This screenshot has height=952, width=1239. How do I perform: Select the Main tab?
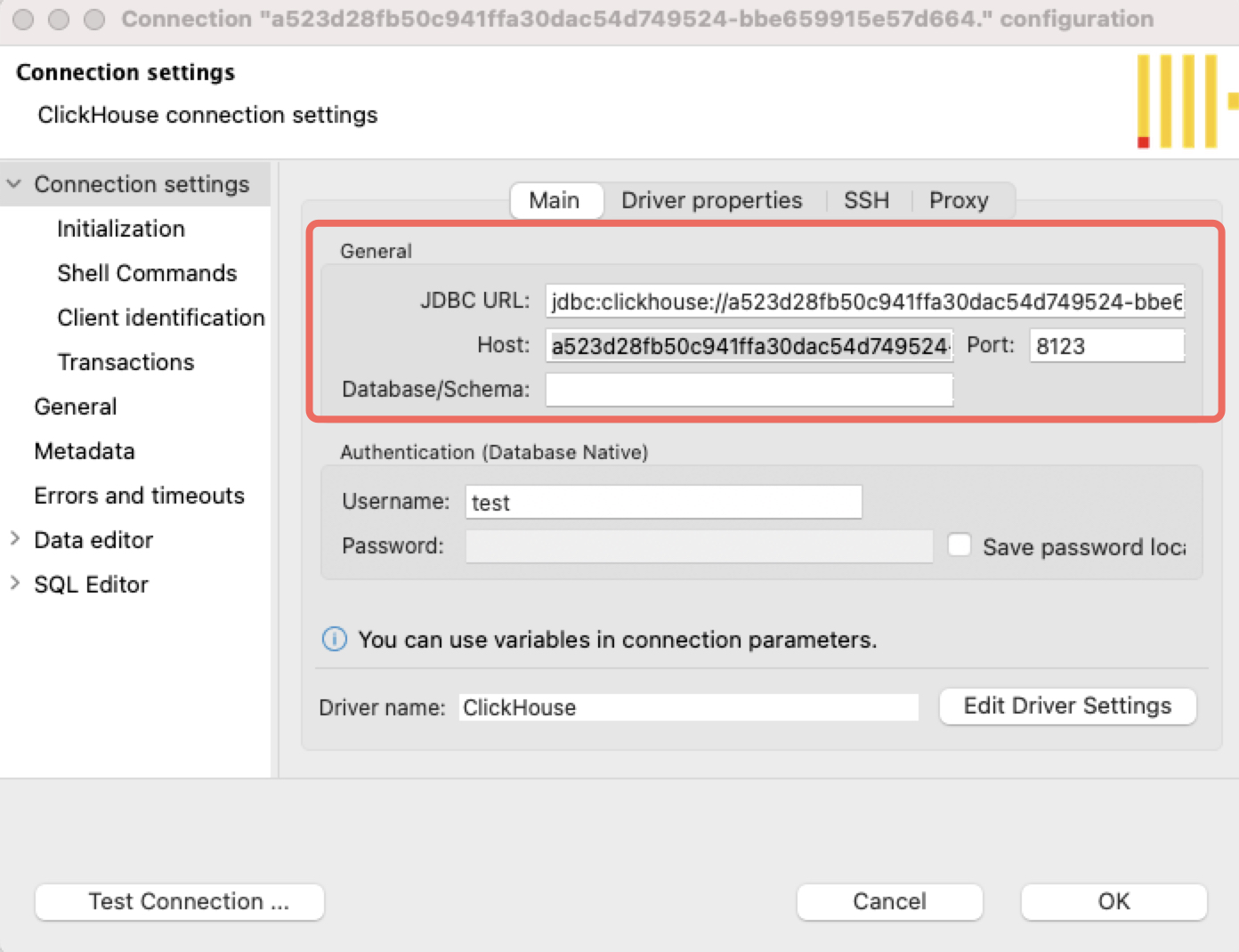[x=555, y=200]
